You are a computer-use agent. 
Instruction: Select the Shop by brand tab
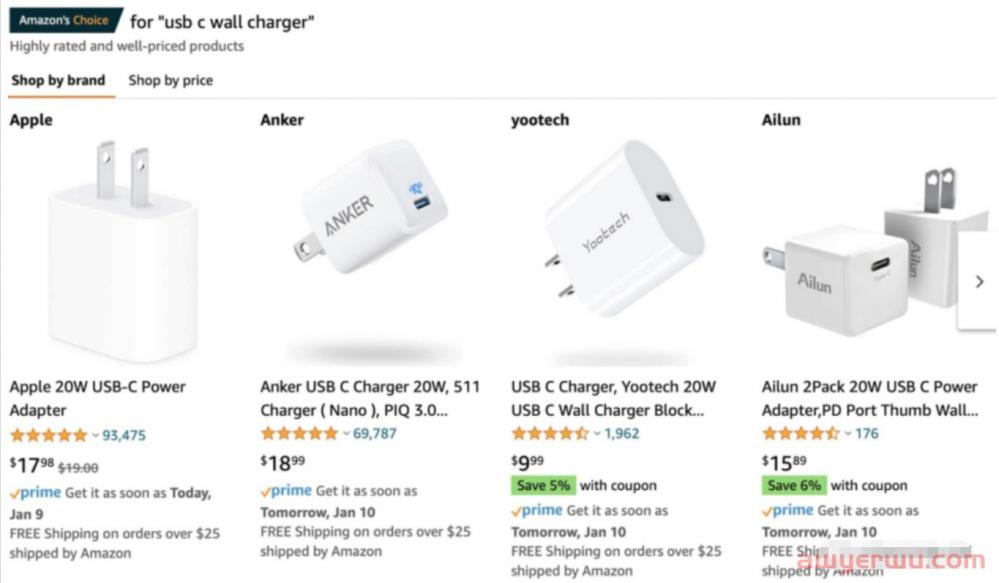click(59, 80)
